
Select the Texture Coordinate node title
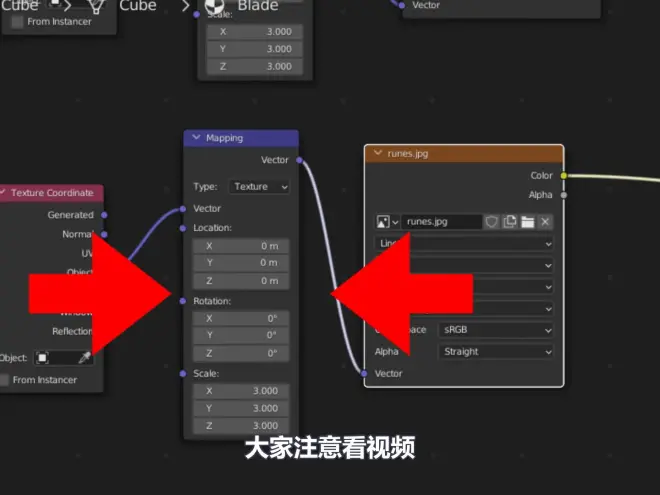[x=52, y=193]
